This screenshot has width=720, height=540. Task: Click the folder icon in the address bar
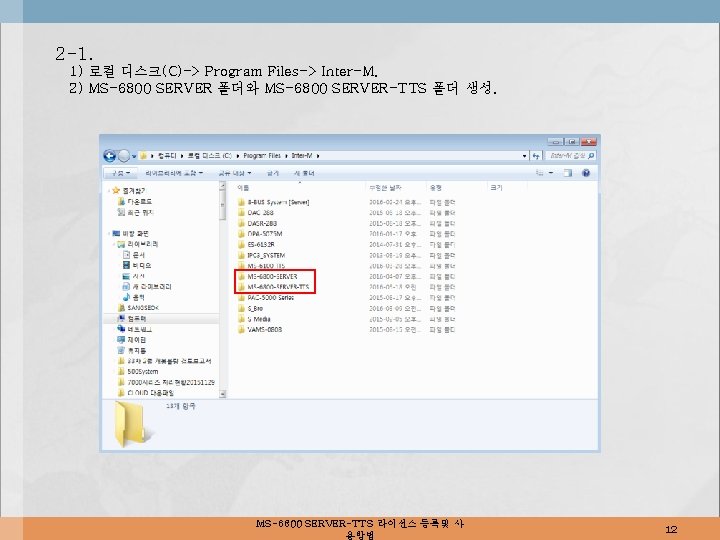point(143,156)
